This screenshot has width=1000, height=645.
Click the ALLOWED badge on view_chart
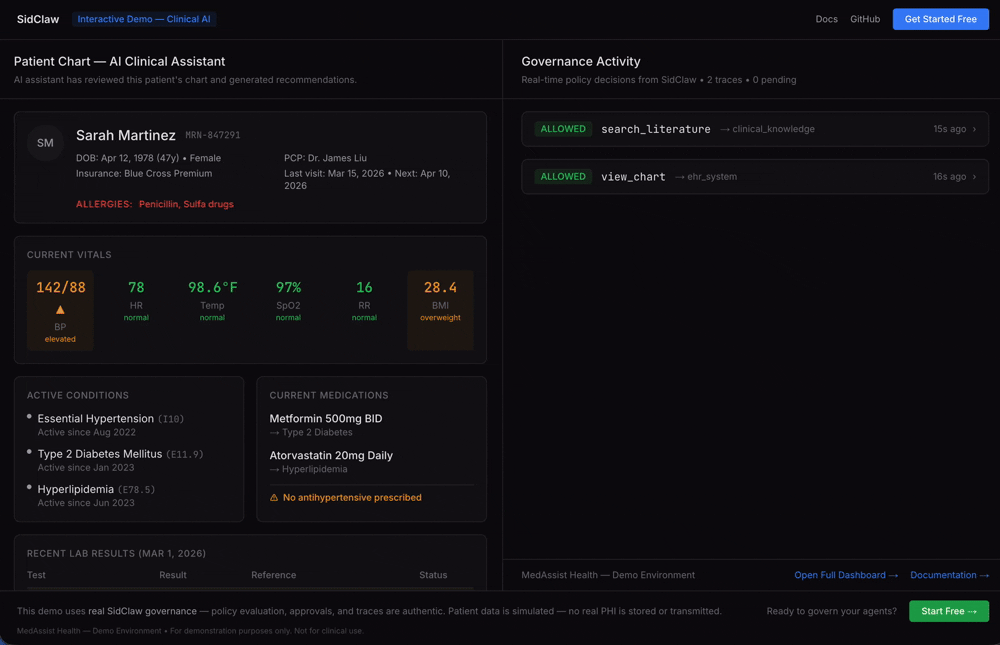(x=563, y=177)
